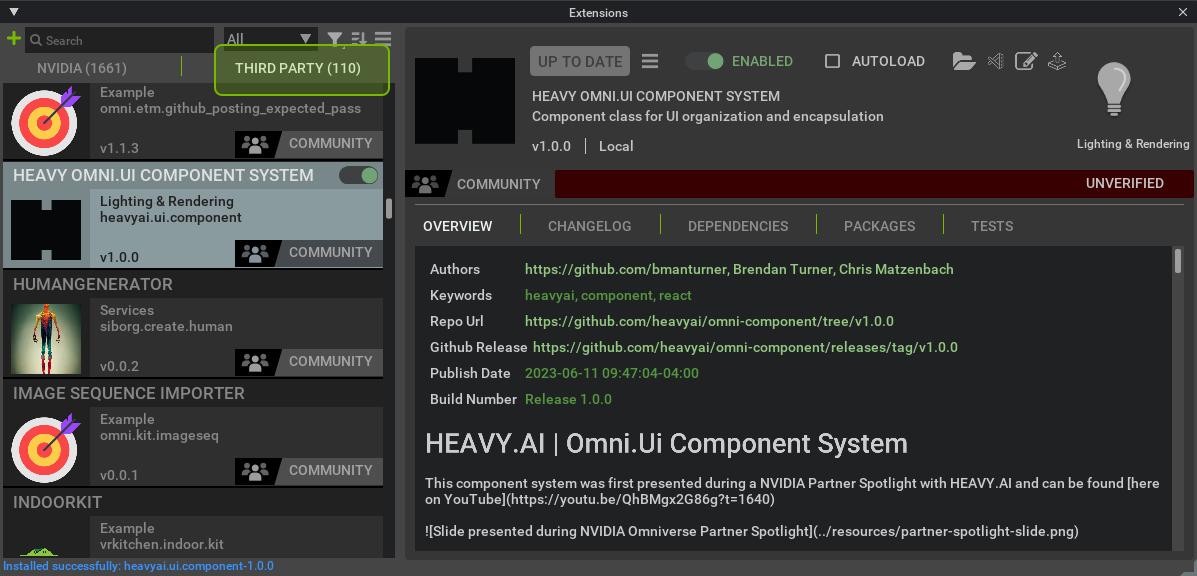Screen dimensions: 1197x576
Task: Click the omni.kit.imageseq package name
Action: click(x=160, y=436)
